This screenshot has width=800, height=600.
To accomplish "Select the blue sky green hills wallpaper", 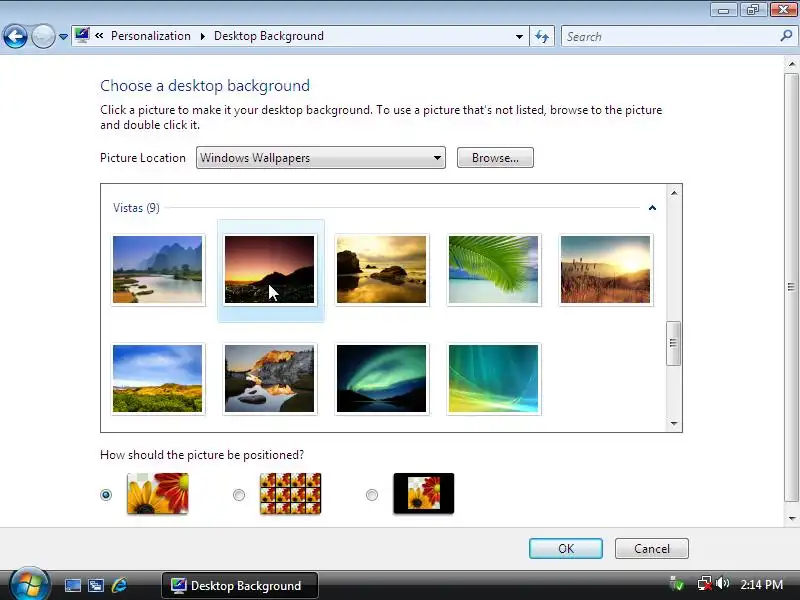I will point(158,379).
